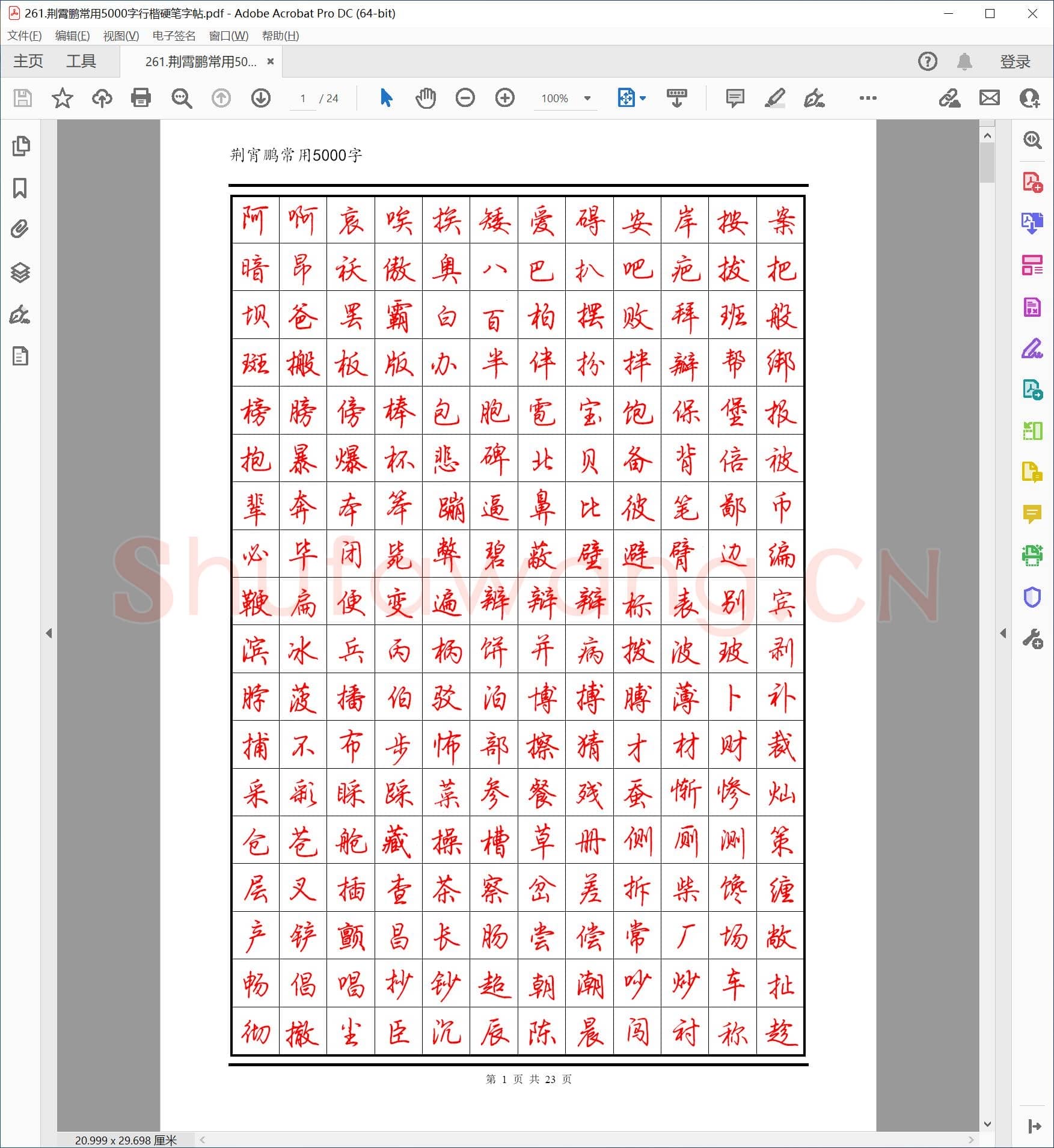Image resolution: width=1054 pixels, height=1148 pixels.
Task: Click the 登录 sign-in button
Action: pos(1015,61)
